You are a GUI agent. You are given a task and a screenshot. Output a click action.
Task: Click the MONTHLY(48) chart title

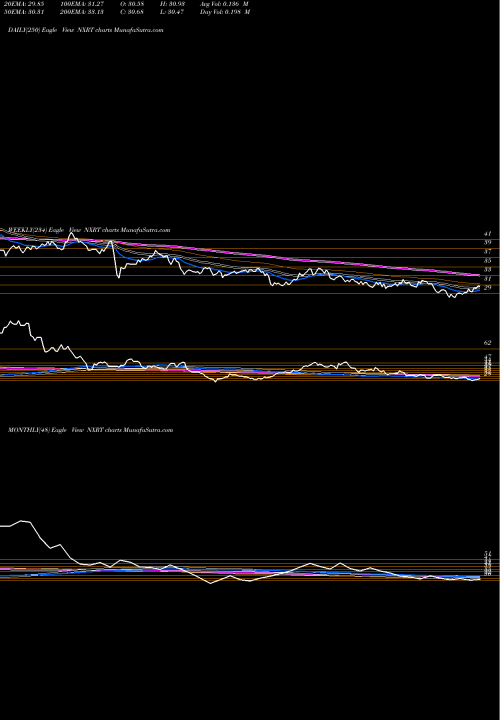point(90,430)
